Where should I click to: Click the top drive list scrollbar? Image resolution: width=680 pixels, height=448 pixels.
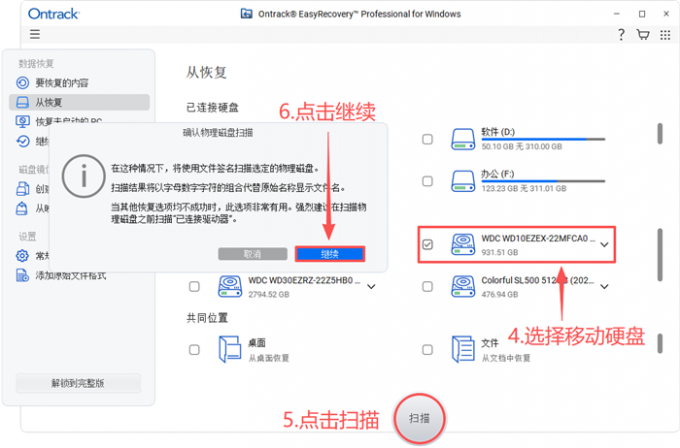(660, 134)
